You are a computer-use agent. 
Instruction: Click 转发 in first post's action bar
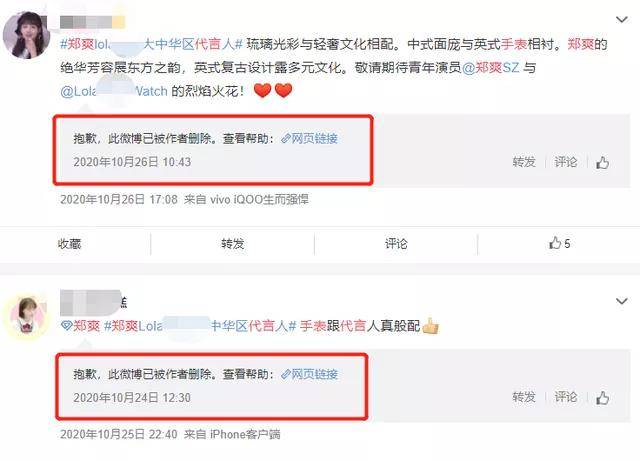click(x=233, y=244)
